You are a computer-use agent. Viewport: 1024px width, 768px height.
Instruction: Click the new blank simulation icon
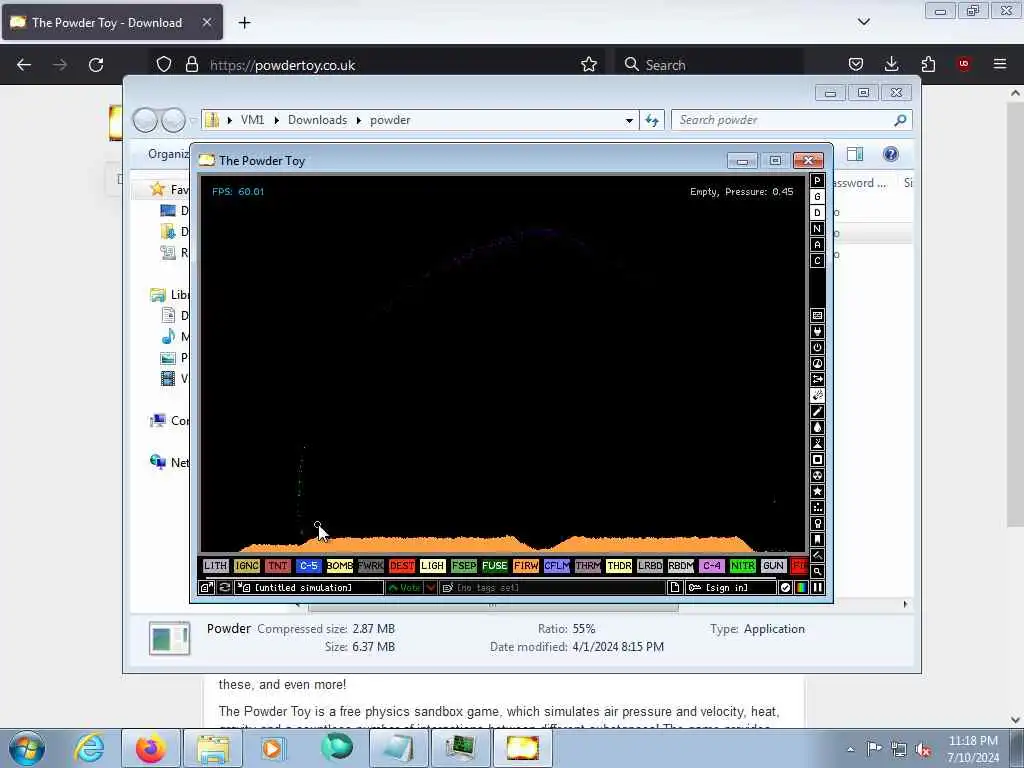click(x=675, y=587)
